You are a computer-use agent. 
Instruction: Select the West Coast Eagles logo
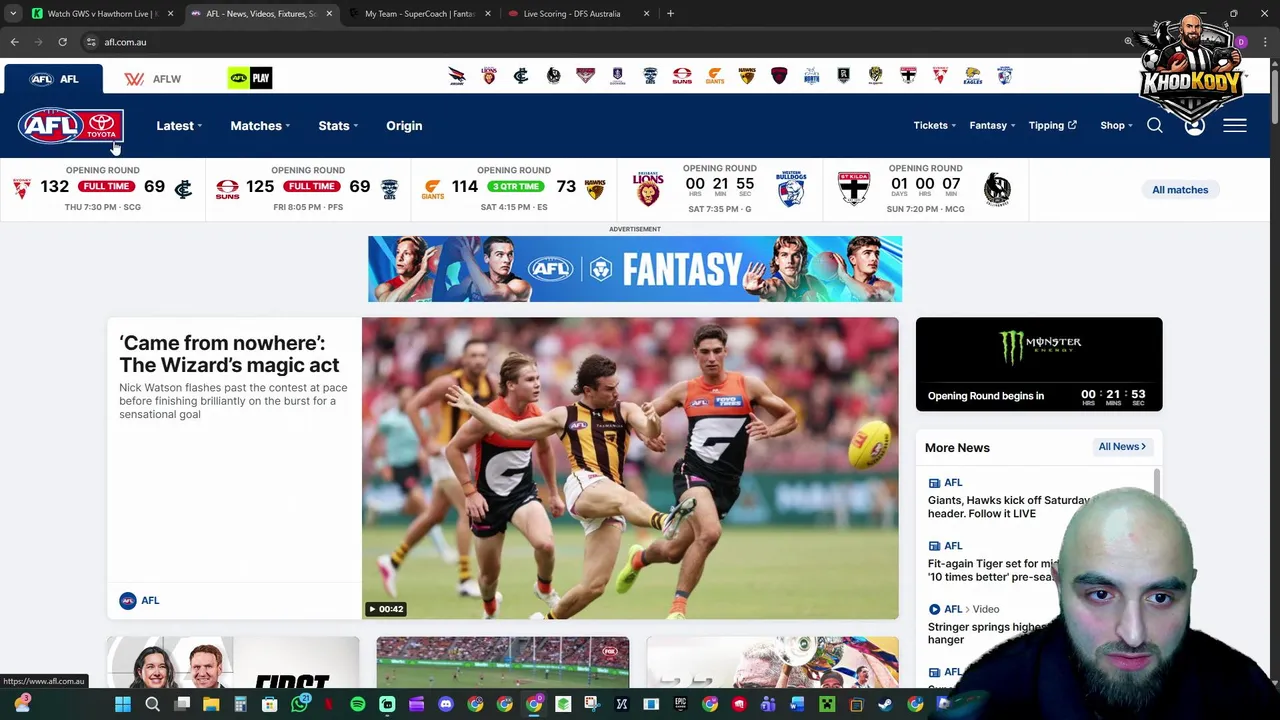point(972,76)
